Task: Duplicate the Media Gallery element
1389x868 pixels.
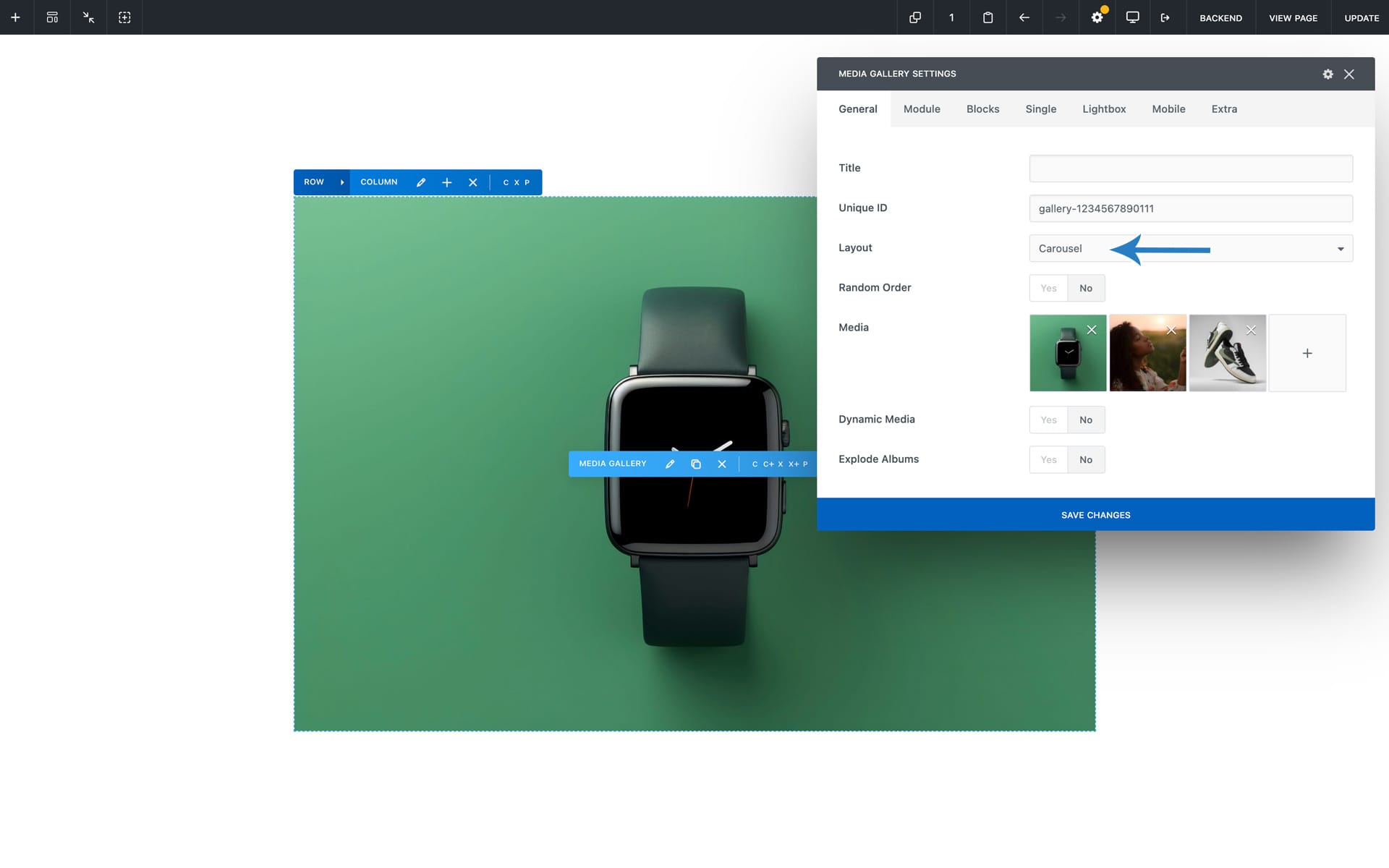Action: pos(696,464)
